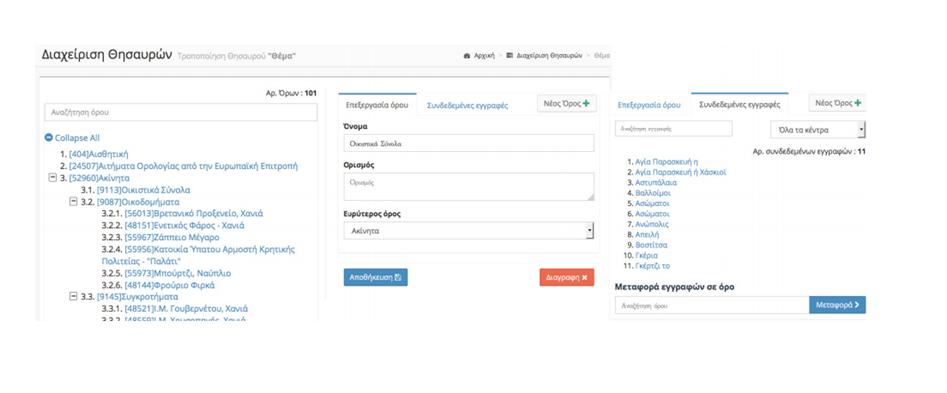Click the Αναζήτηση όρου search field above tree
Screen dimensions: 947x393
[181, 112]
